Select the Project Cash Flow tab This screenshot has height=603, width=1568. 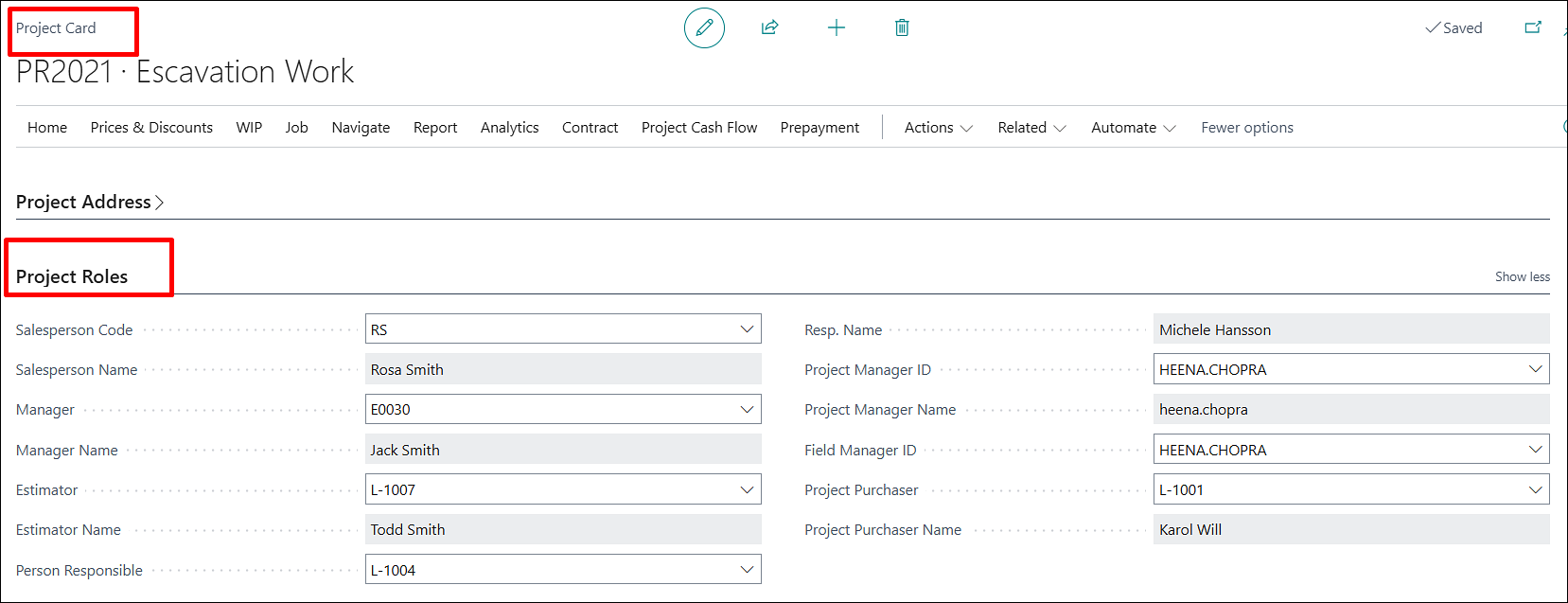699,128
